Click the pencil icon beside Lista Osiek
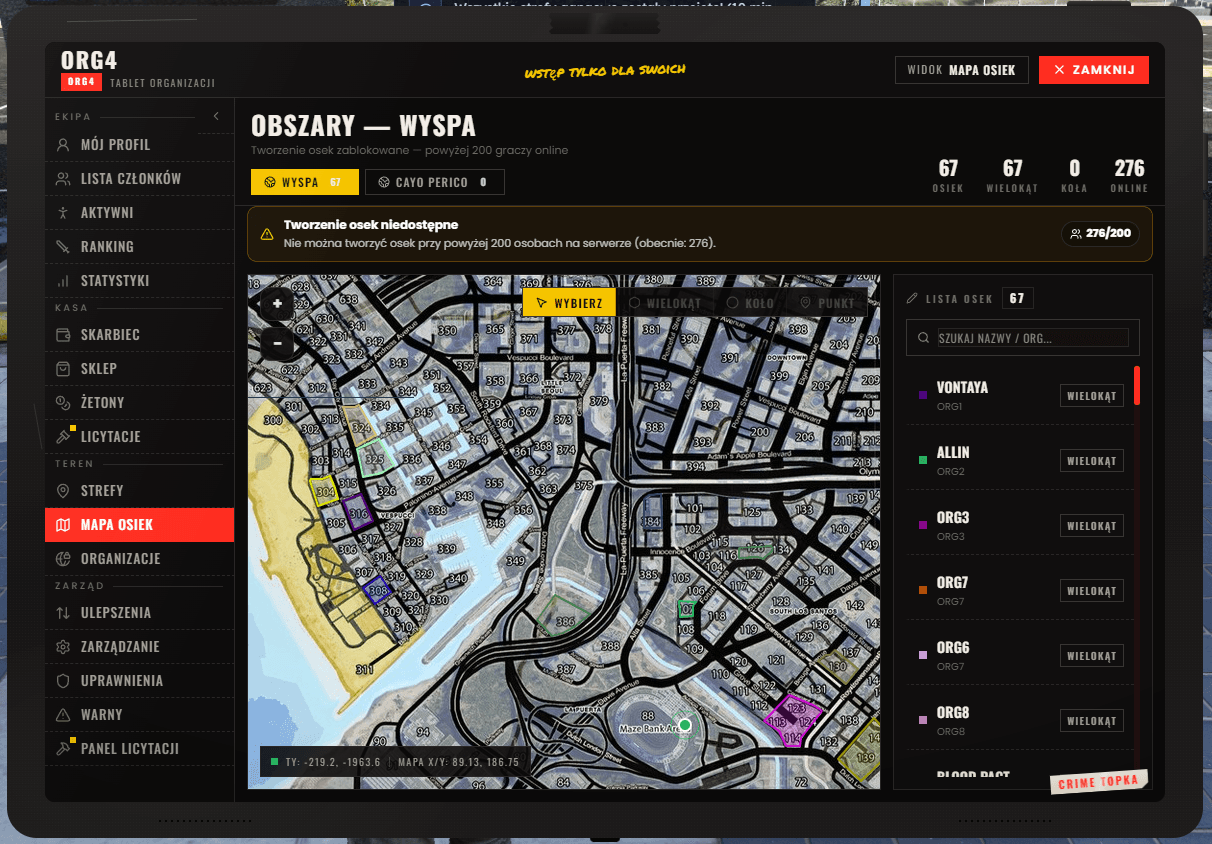 click(x=912, y=298)
